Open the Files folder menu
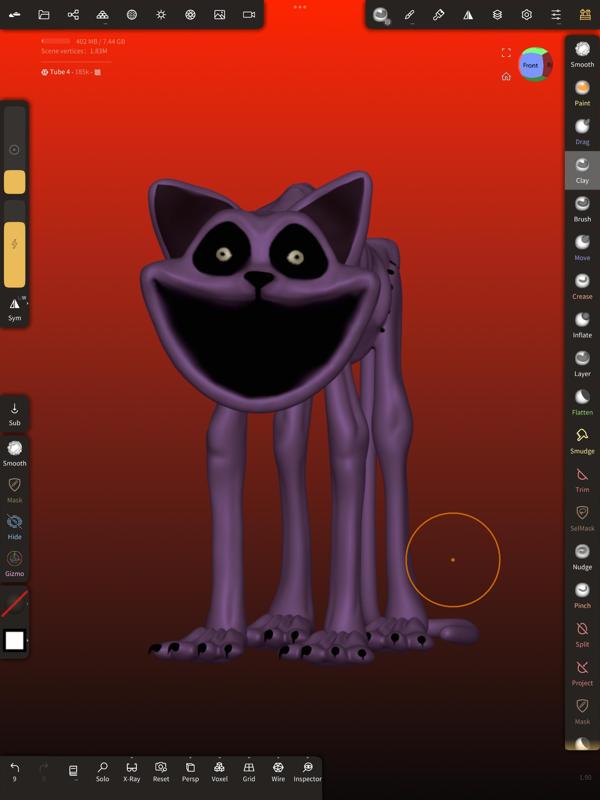 coord(44,15)
